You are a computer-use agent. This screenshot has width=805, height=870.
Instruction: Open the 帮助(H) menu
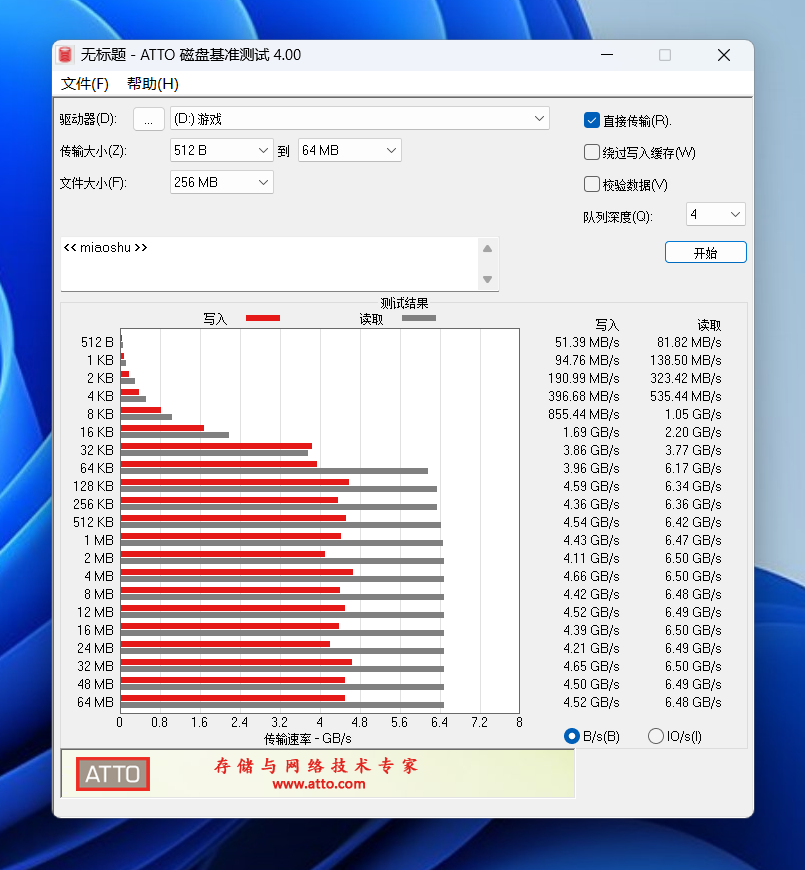[x=153, y=84]
